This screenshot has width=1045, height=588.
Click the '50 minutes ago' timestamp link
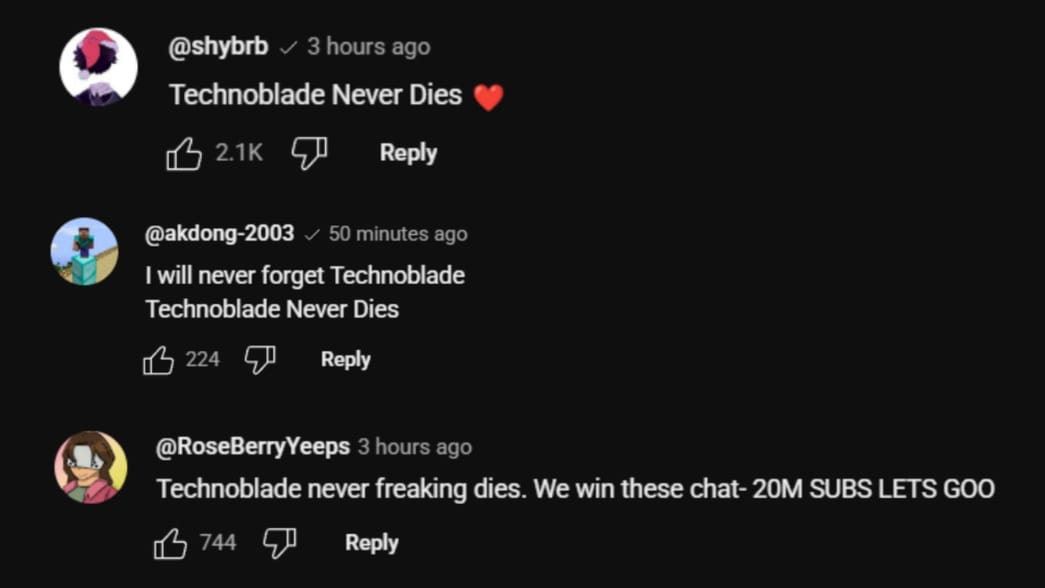(x=399, y=233)
